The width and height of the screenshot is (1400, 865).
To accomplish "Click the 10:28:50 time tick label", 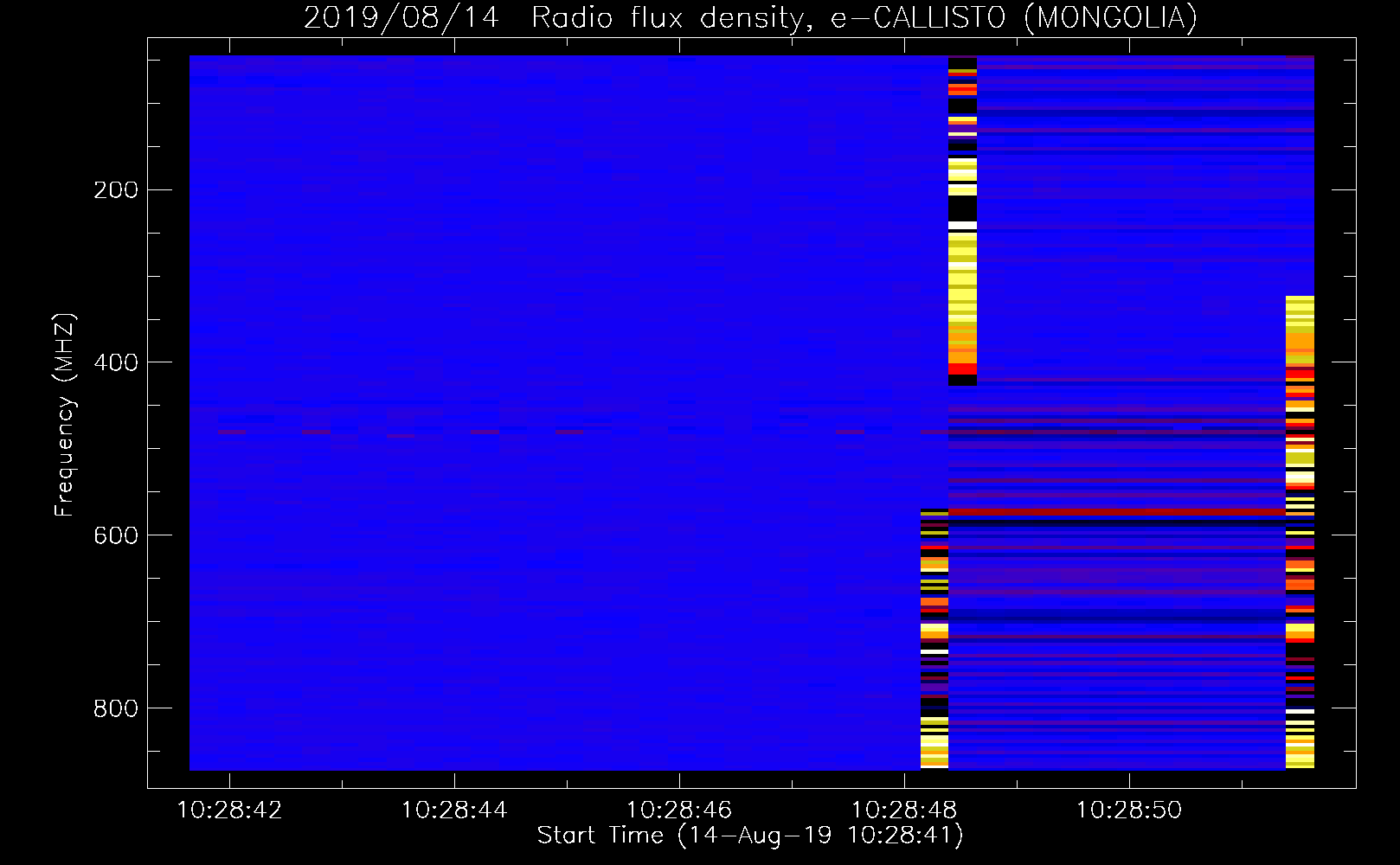I will [1129, 811].
